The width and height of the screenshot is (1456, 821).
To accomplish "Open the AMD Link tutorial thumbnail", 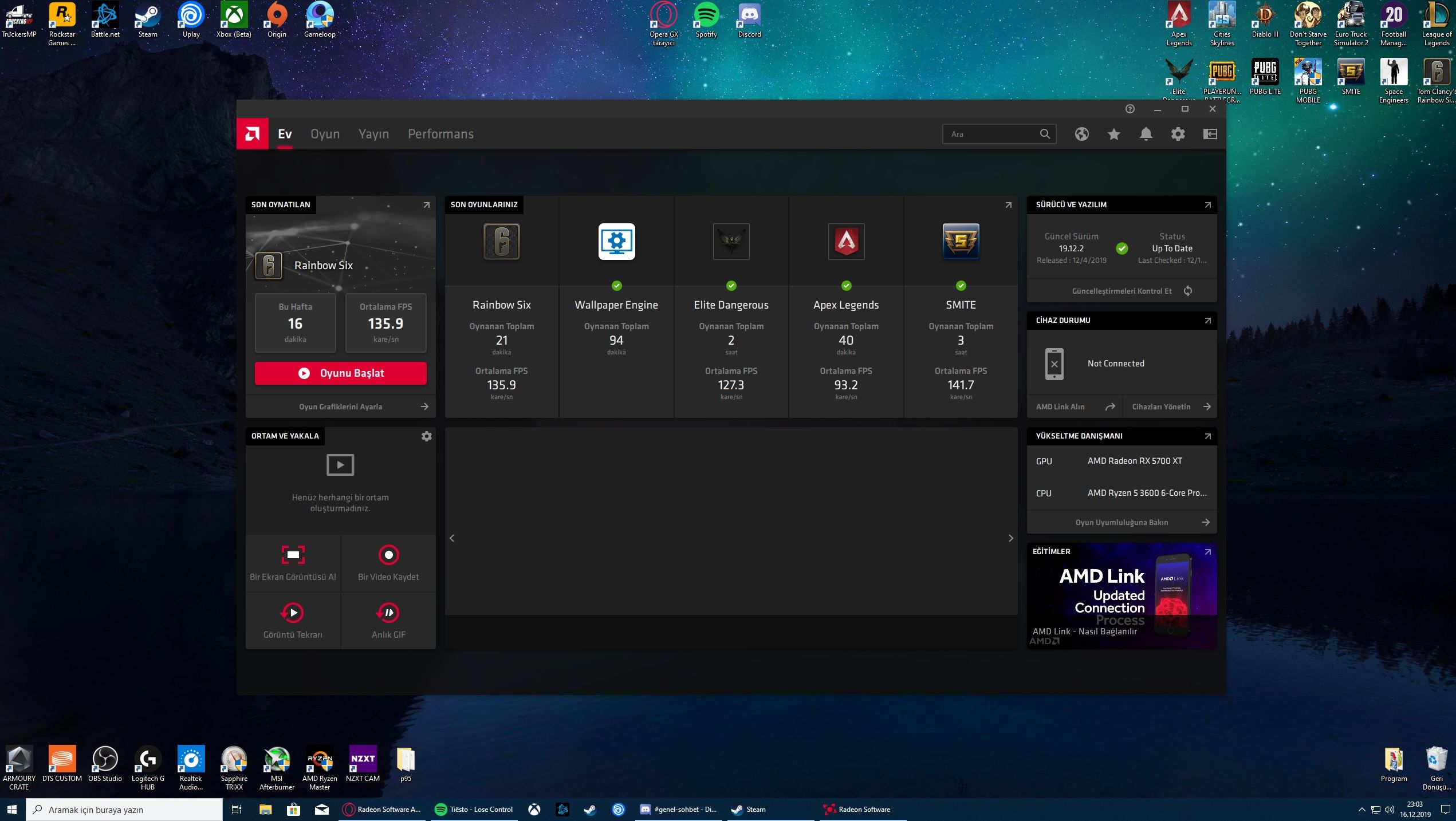I will 1121,595.
